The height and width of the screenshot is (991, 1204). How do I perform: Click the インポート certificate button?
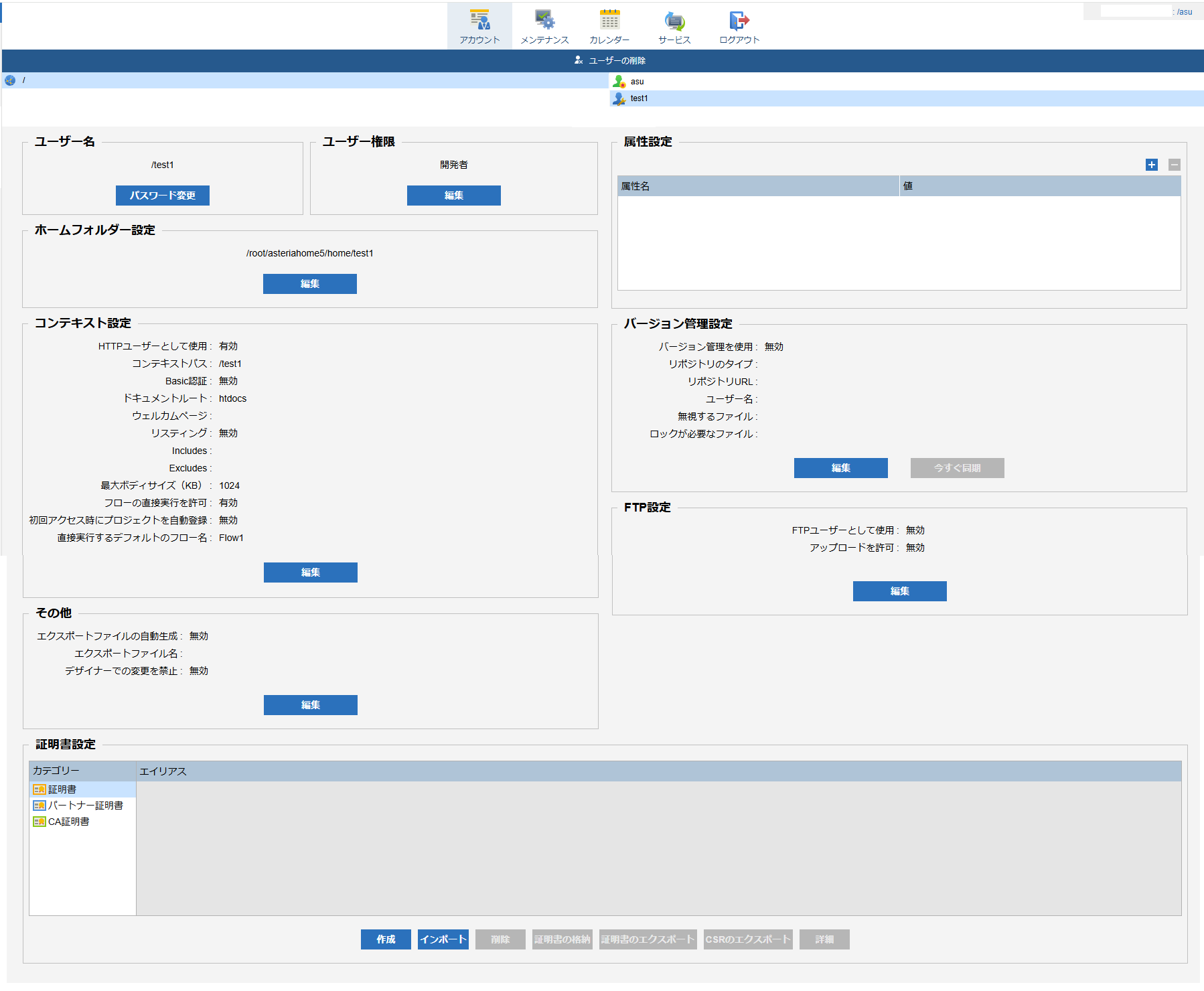tap(443, 939)
